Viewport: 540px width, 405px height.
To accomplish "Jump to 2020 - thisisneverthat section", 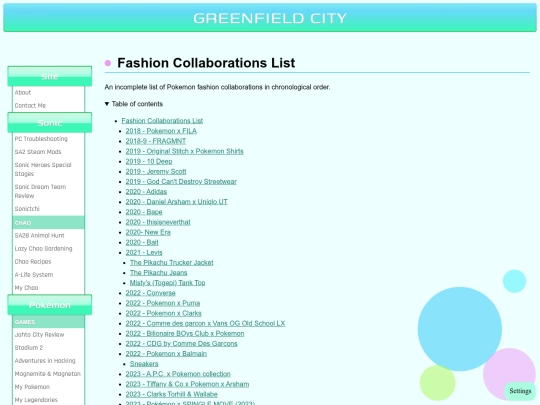I will [x=158, y=222].
